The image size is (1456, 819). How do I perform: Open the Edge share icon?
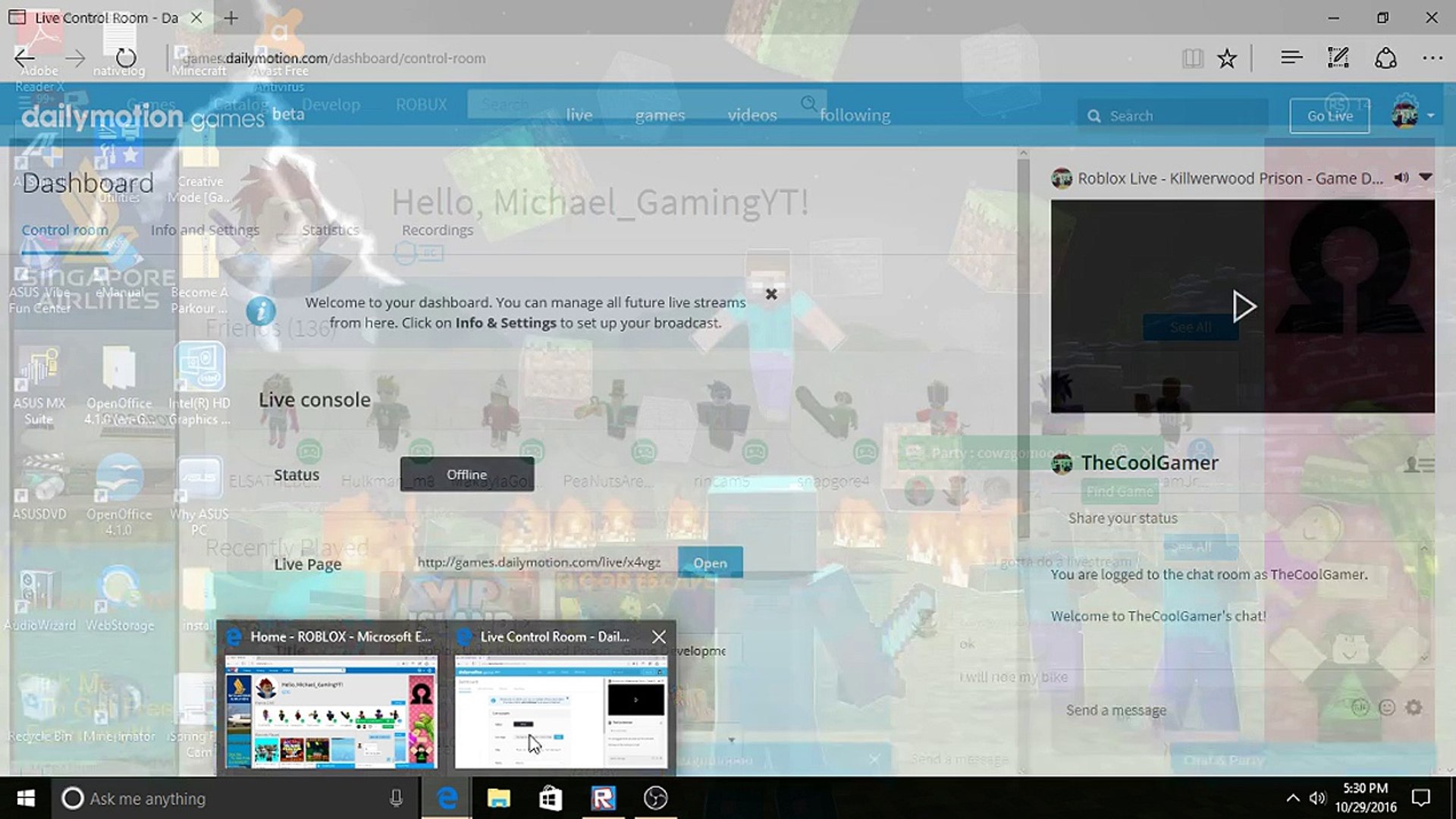point(1385,58)
